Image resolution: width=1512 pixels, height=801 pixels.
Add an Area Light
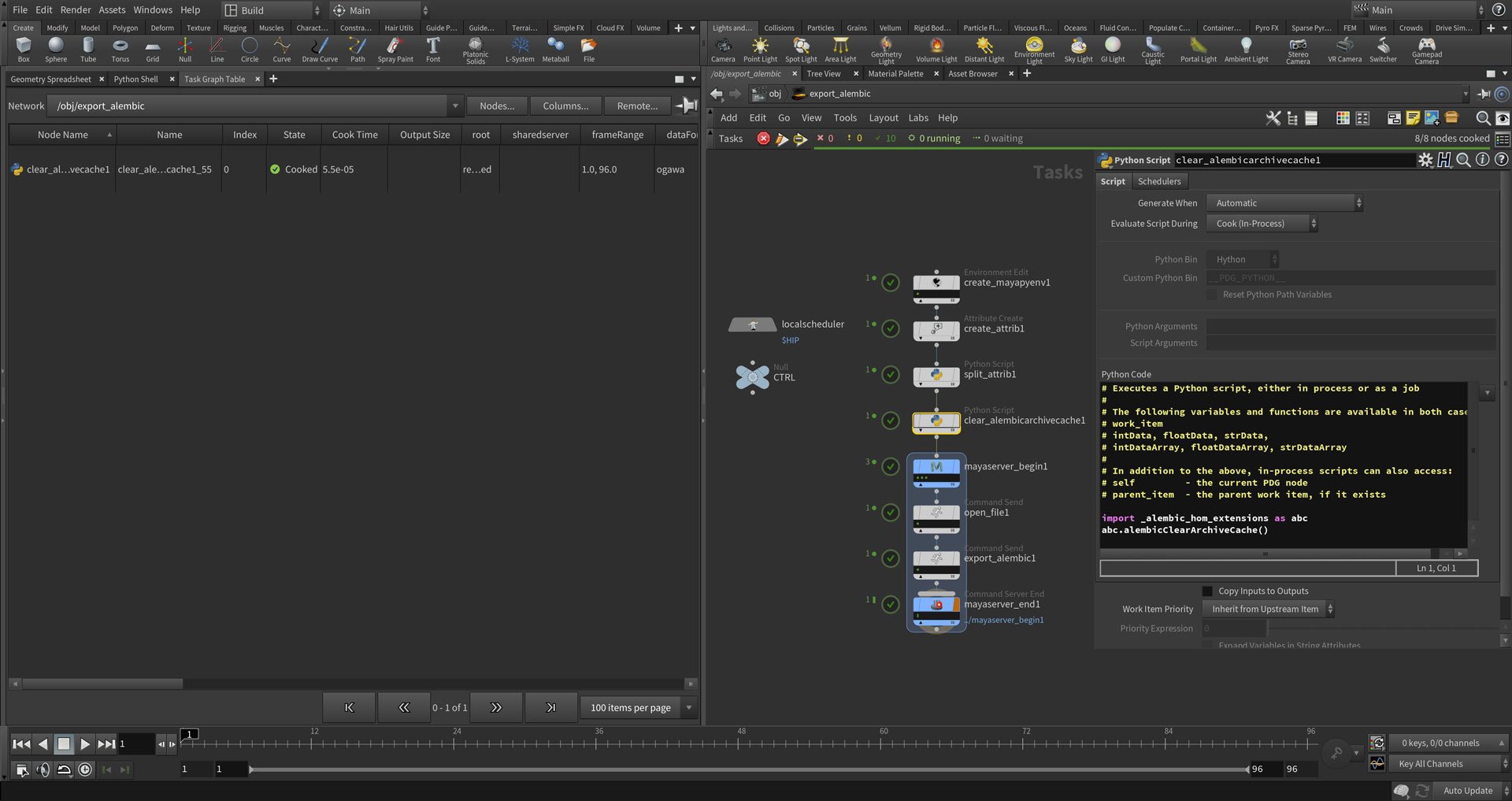click(x=840, y=50)
